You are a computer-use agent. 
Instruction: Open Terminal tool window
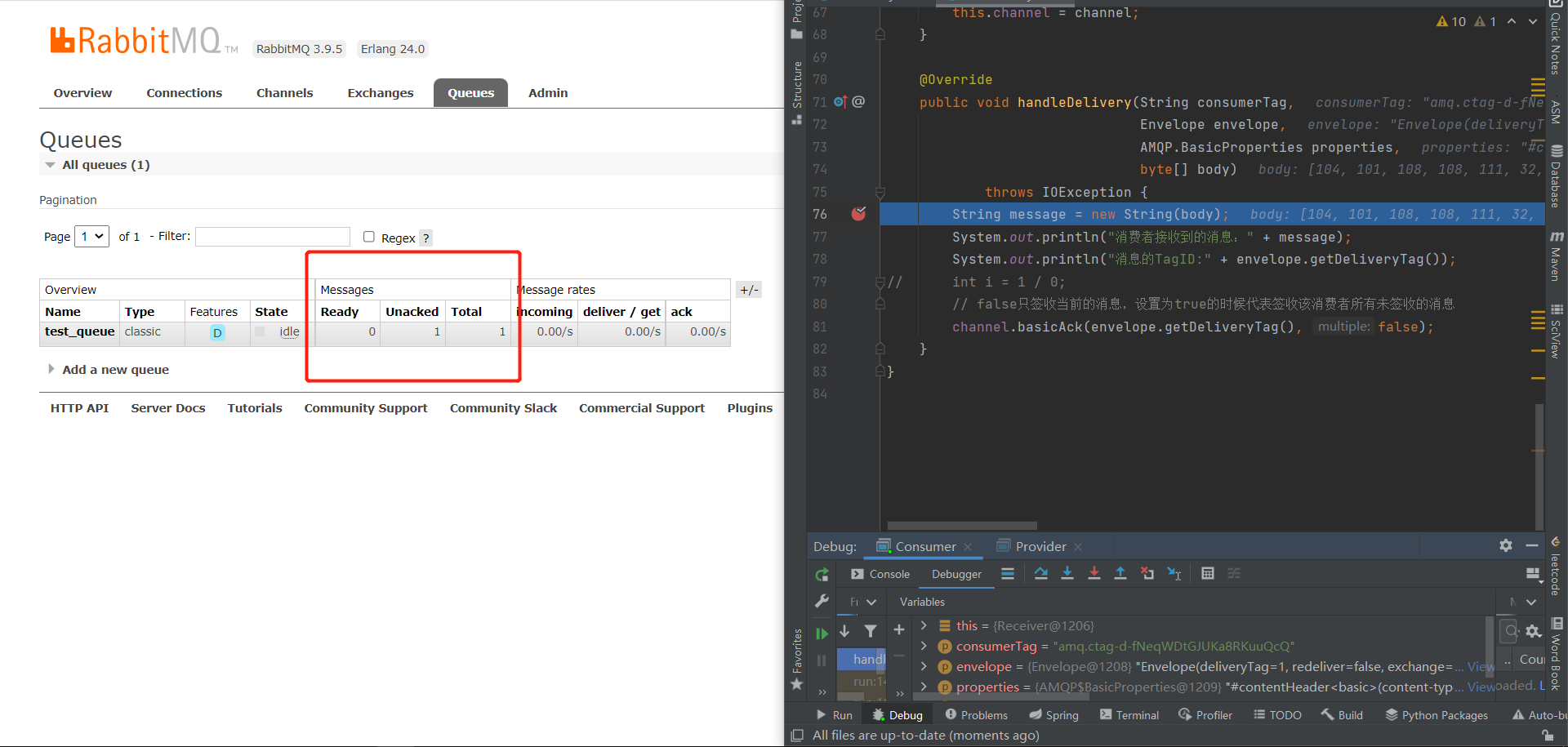(1129, 715)
